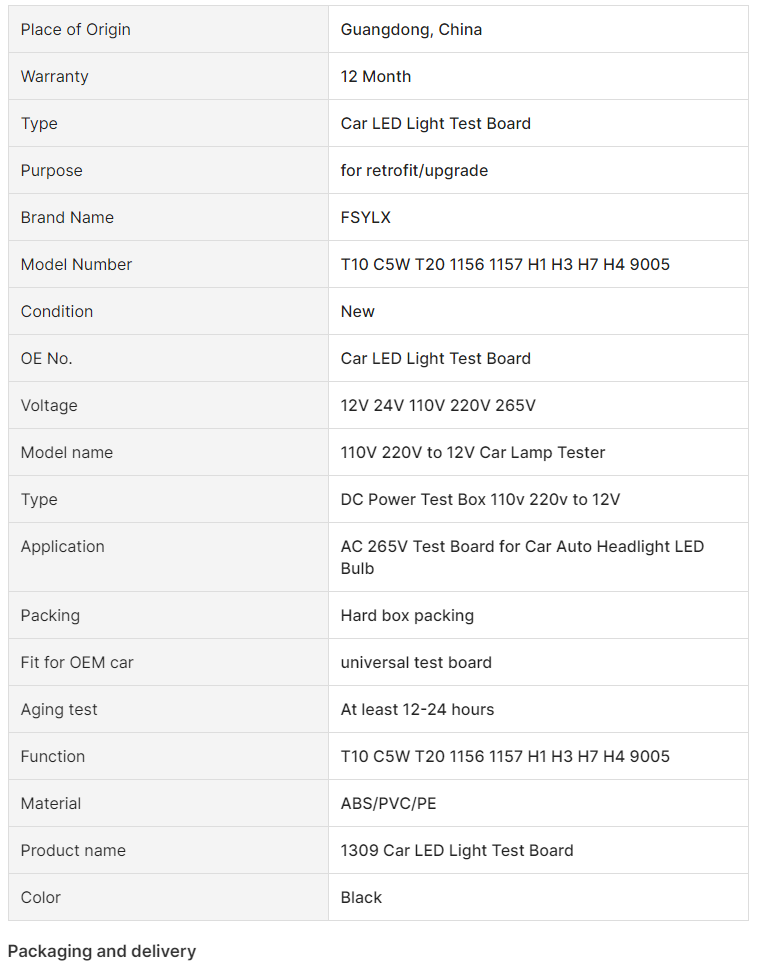Select the 'Brand Name' label
The image size is (758, 966).
67,218
